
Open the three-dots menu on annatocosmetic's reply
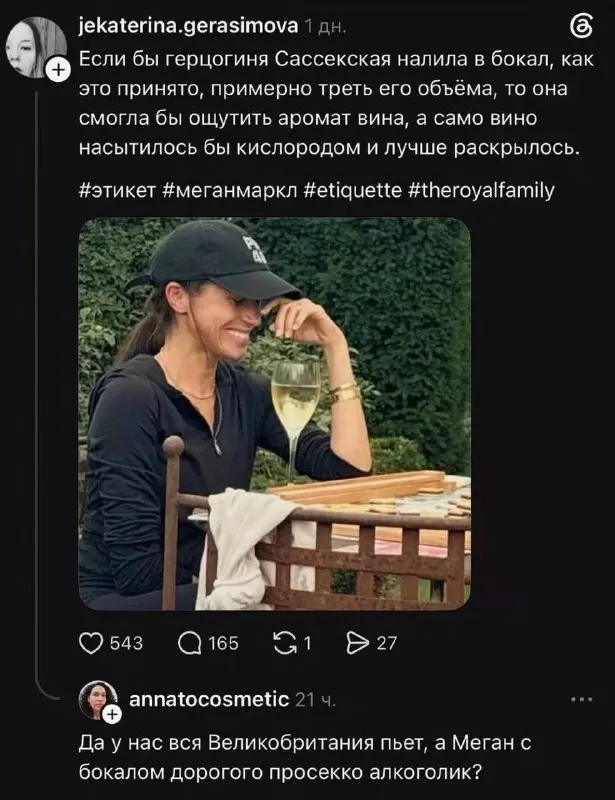click(x=581, y=699)
